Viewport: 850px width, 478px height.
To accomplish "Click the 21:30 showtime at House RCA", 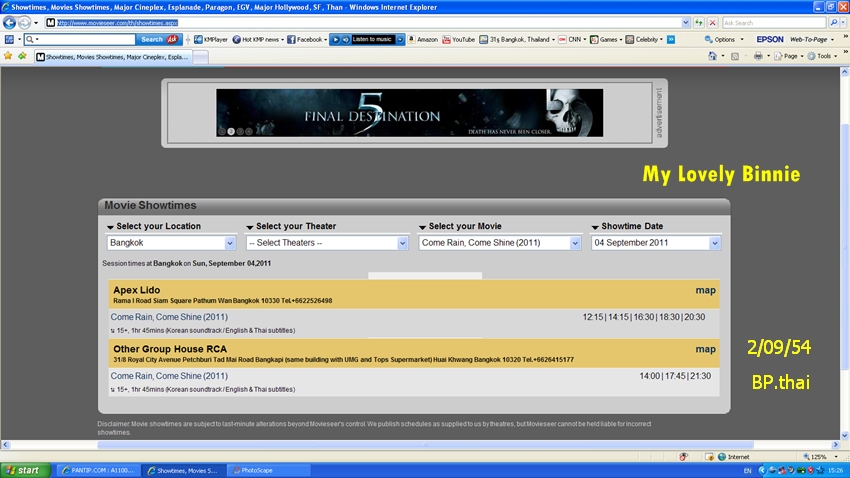I will (x=700, y=376).
